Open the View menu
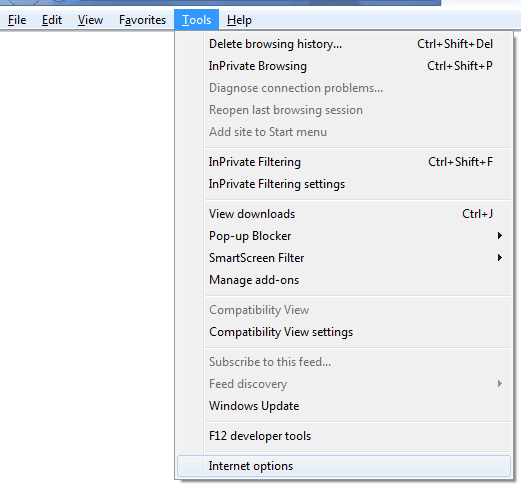521x484 pixels. click(x=90, y=20)
